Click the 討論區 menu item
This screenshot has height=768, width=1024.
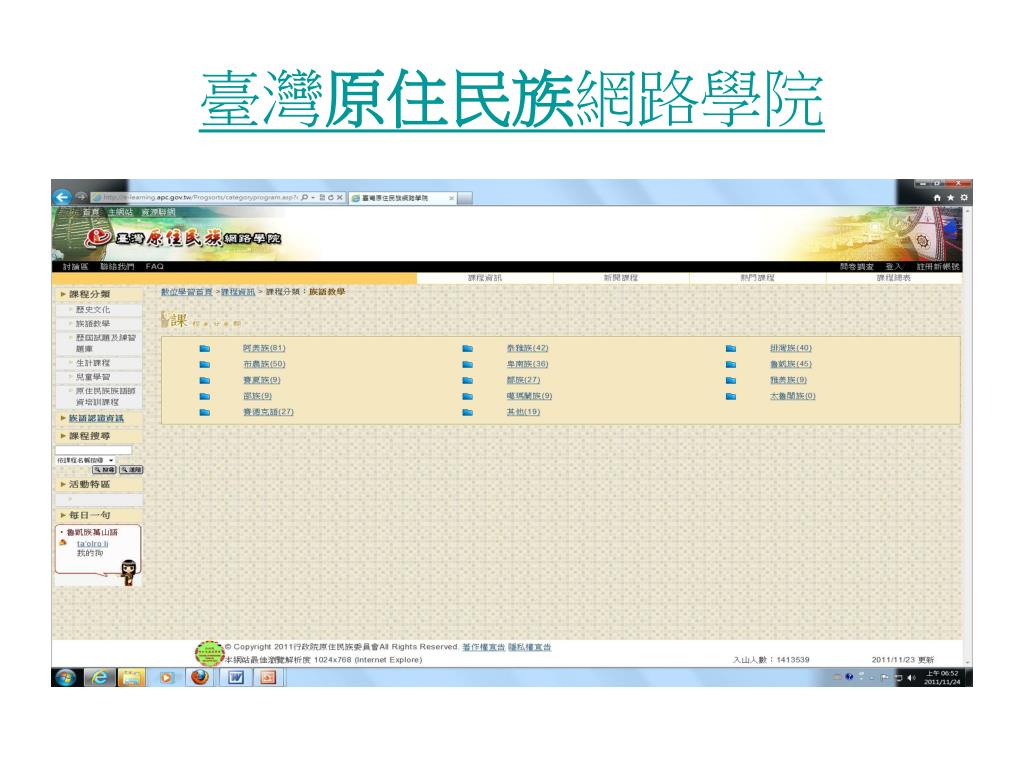(x=76, y=266)
